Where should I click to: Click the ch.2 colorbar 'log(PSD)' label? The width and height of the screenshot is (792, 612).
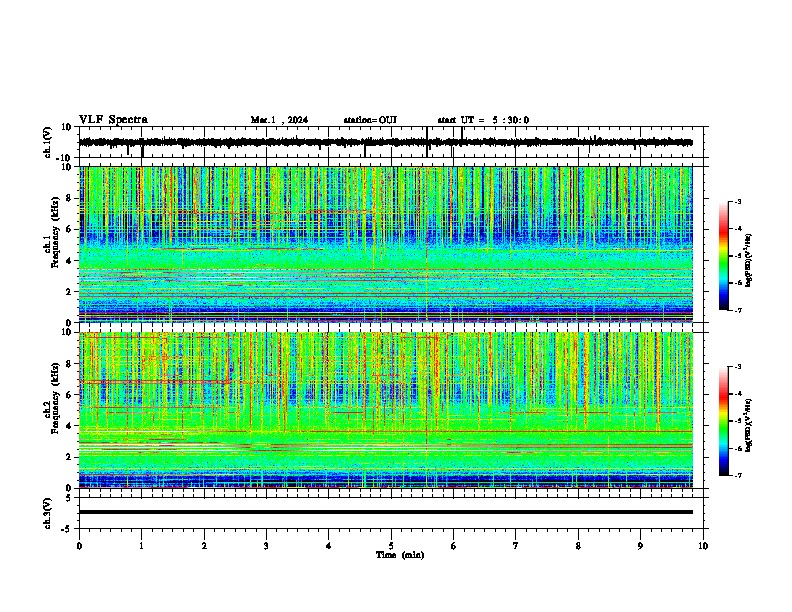(x=748, y=425)
